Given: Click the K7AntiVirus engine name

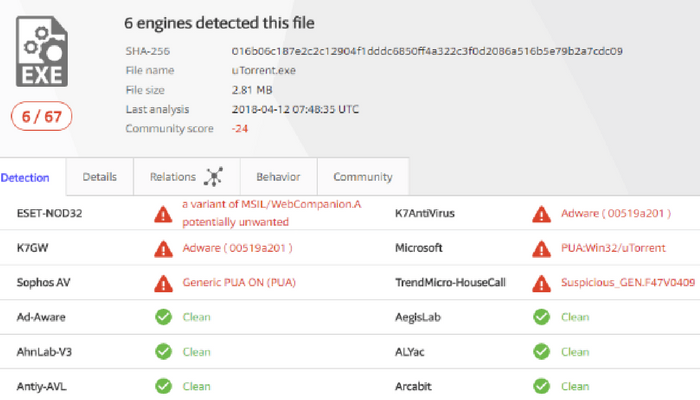Looking at the screenshot, I should [425, 213].
